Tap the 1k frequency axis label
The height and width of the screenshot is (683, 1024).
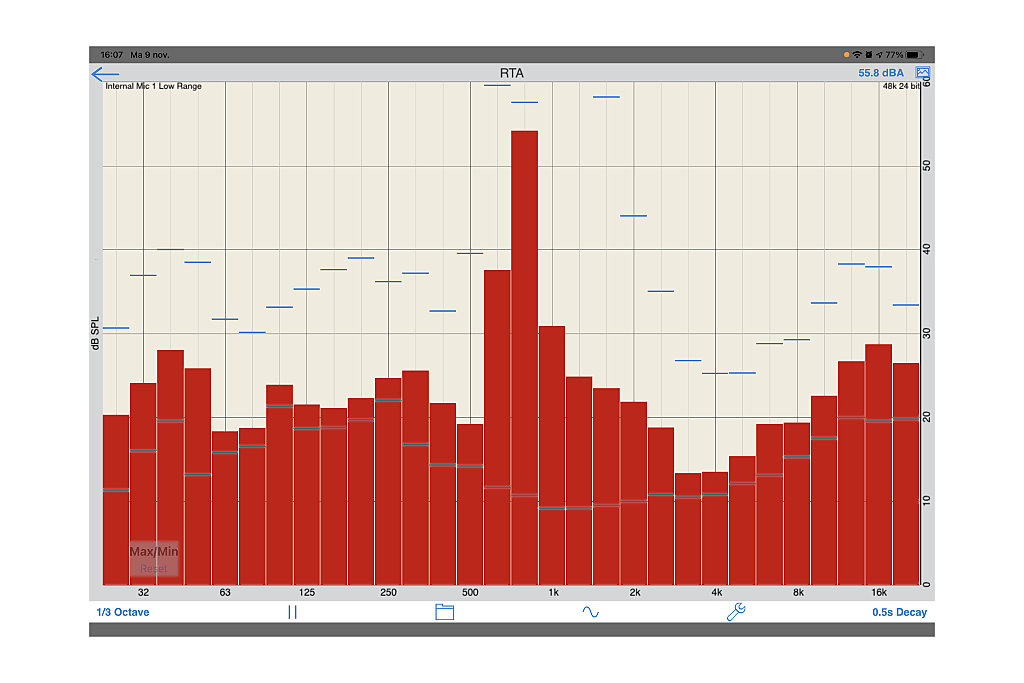coord(553,592)
